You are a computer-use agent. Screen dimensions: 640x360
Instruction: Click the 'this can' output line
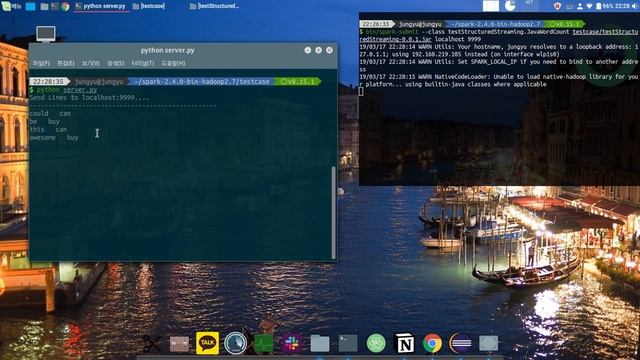pos(48,129)
